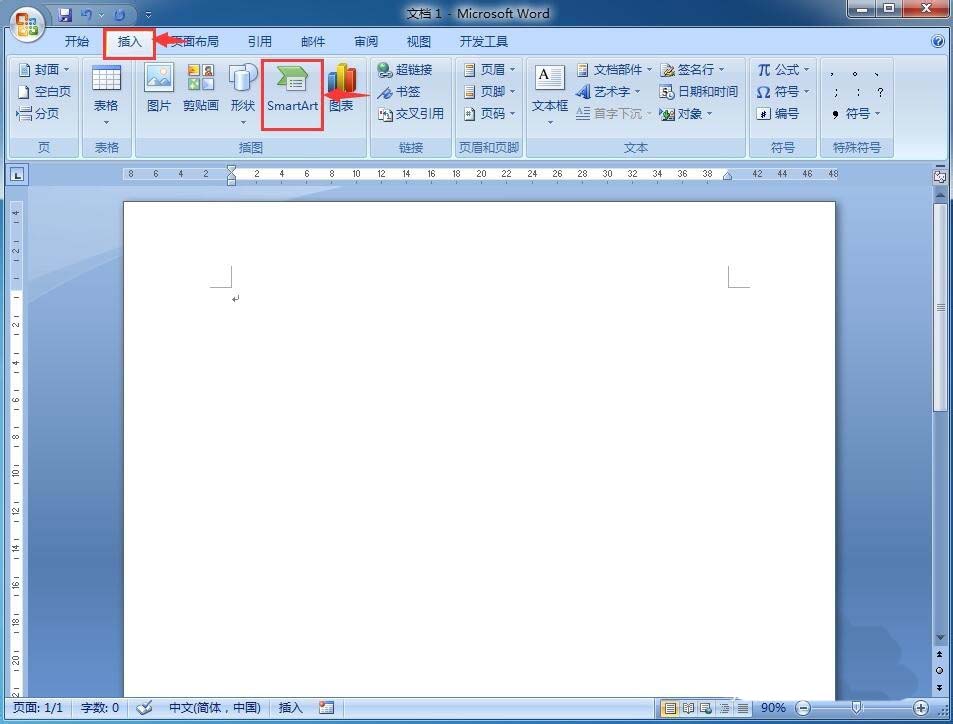Insert the semicolon special symbol

(836, 92)
